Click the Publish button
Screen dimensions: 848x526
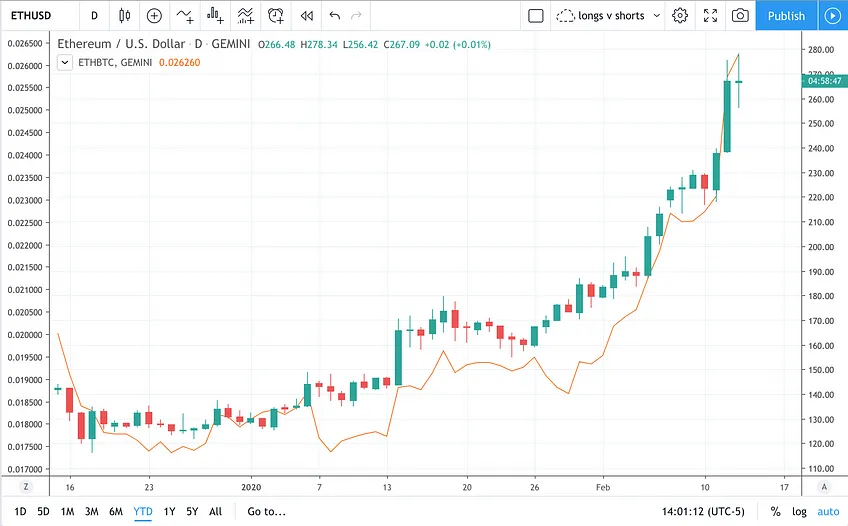[x=786, y=16]
